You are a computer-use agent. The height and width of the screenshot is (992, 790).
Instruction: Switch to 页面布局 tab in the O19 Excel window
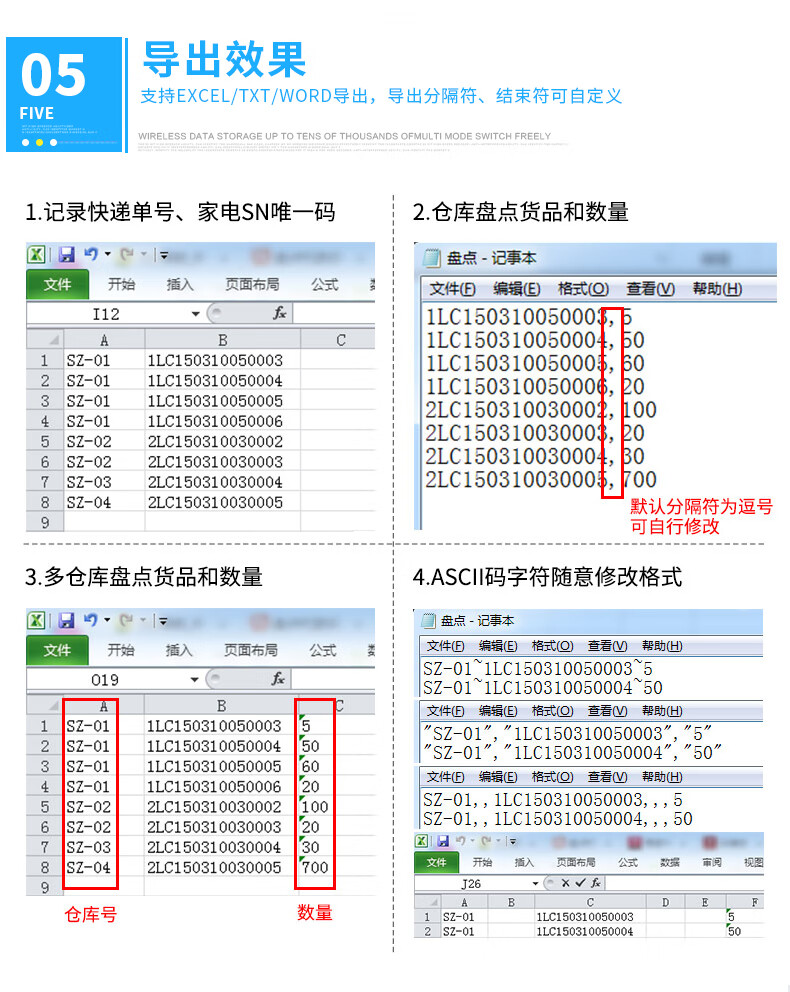(251, 650)
